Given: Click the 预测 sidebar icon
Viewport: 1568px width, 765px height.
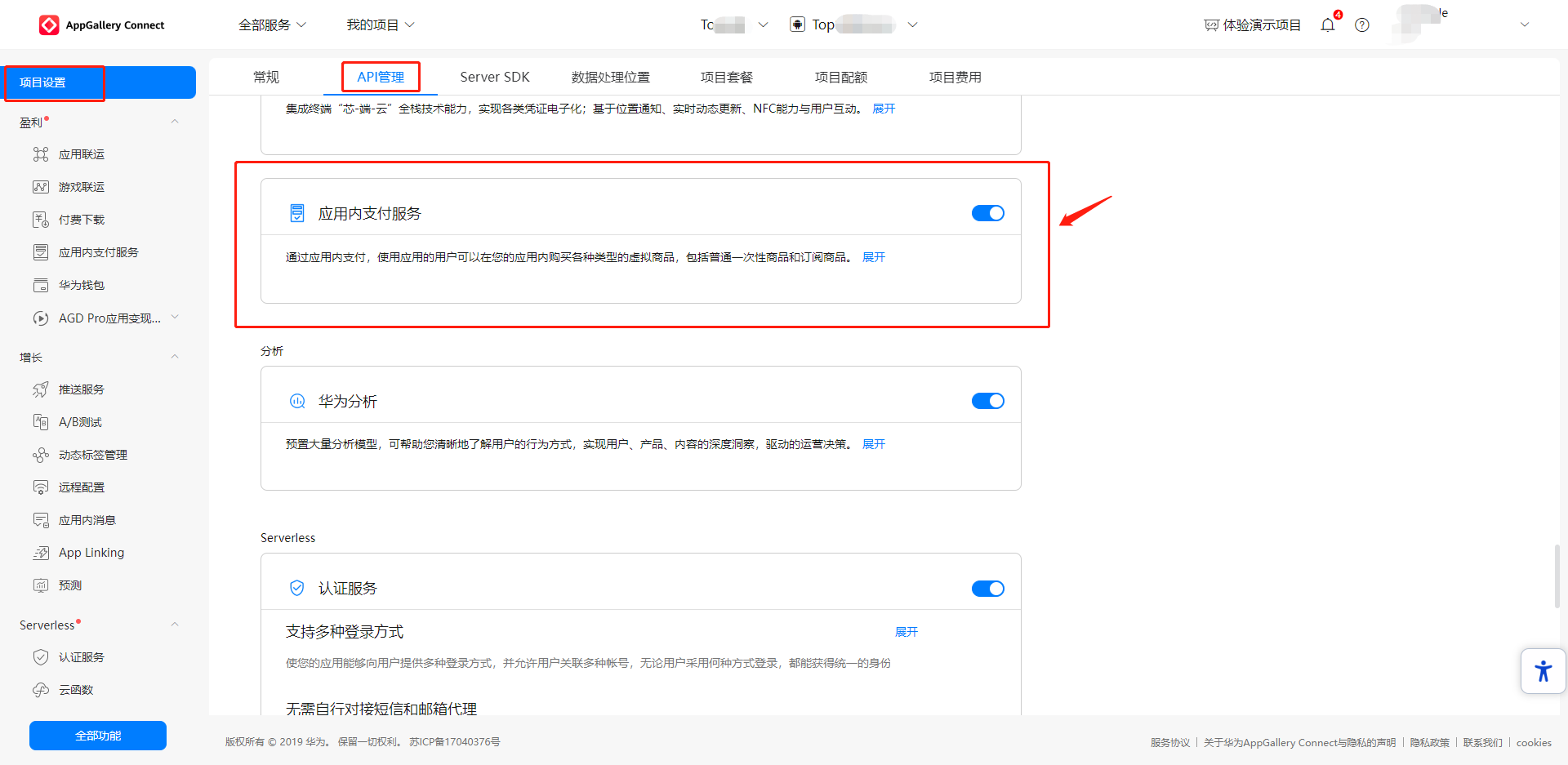Looking at the screenshot, I should pyautogui.click(x=41, y=585).
